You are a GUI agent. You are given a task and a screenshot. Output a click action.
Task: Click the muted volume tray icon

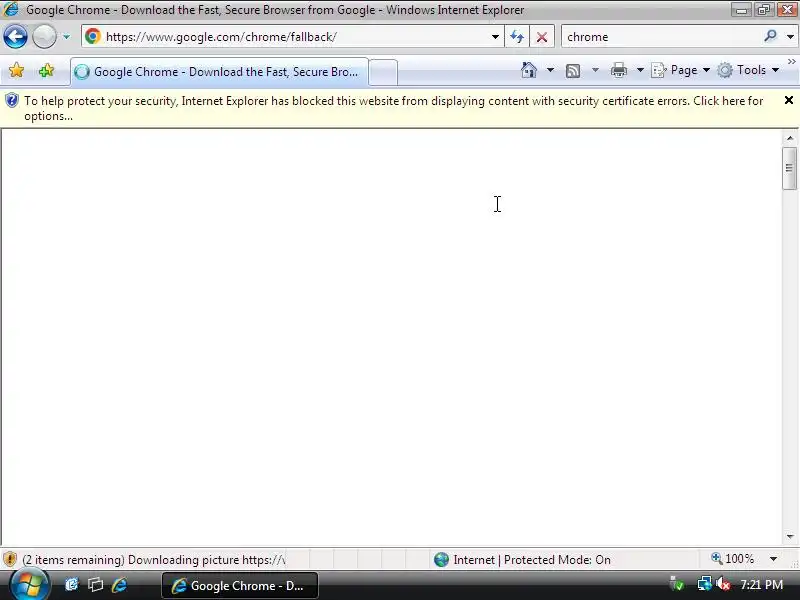(x=723, y=584)
